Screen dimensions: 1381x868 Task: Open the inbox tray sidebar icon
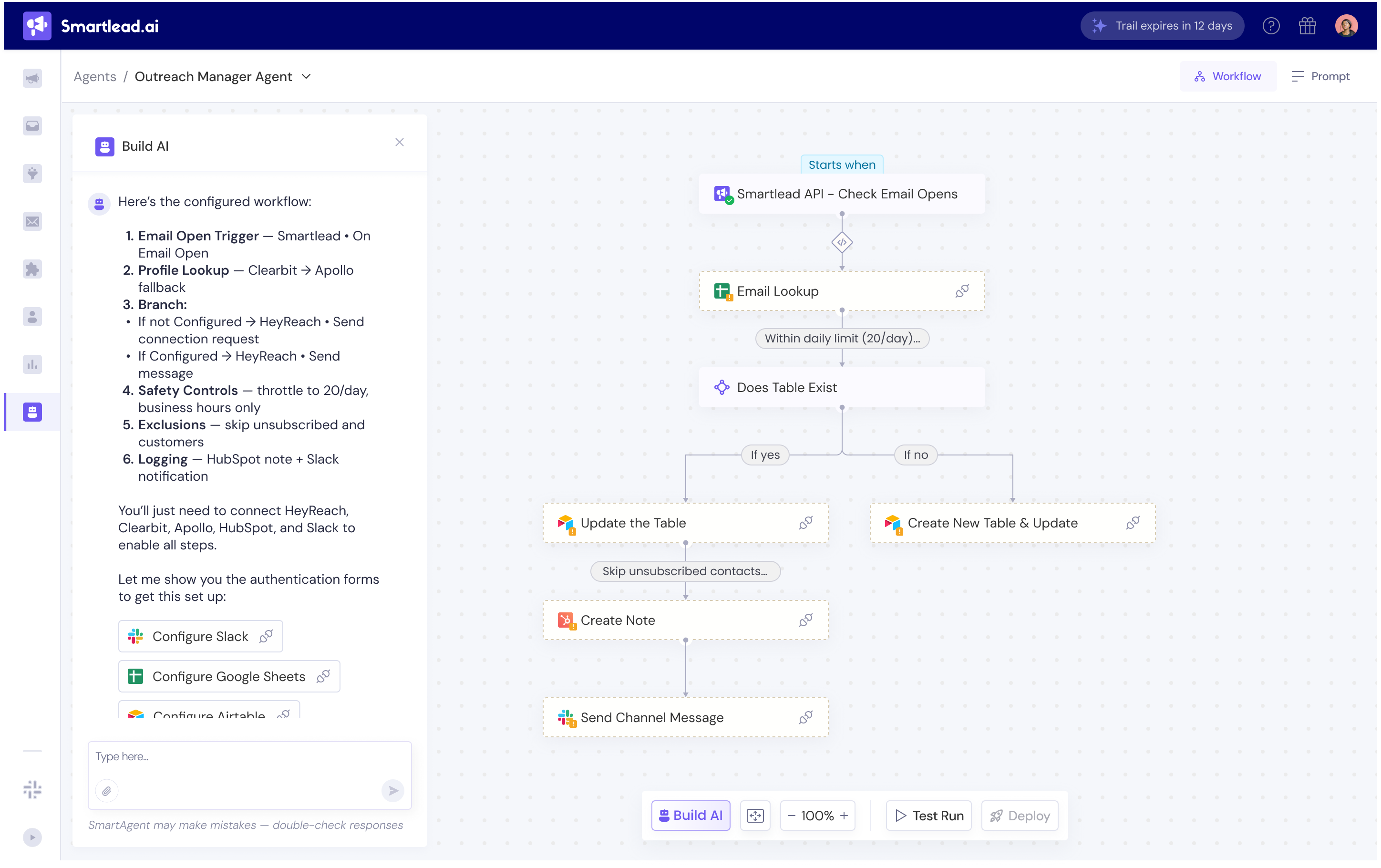pyautogui.click(x=32, y=125)
